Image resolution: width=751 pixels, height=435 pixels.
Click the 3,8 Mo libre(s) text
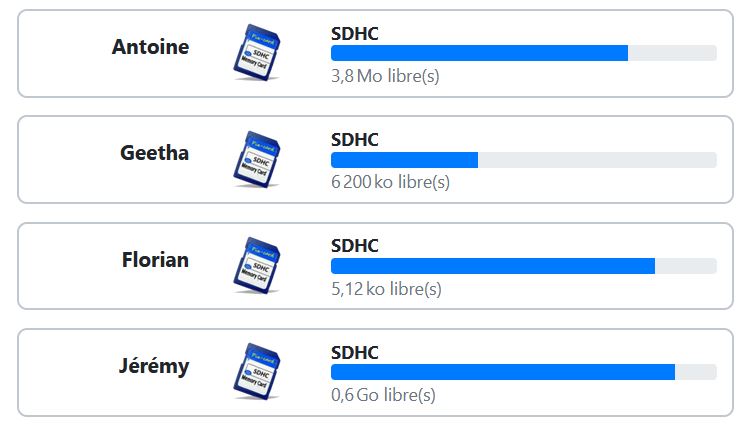[x=385, y=76]
